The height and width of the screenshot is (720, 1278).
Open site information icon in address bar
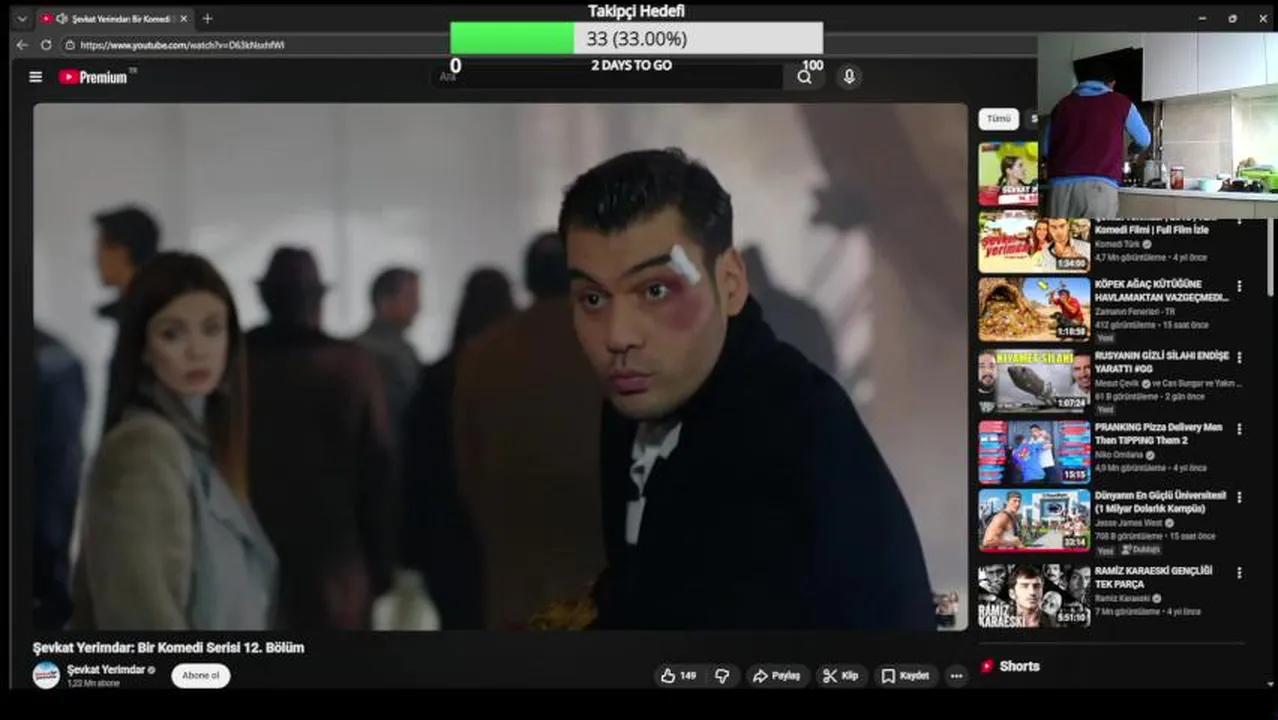tap(70, 45)
